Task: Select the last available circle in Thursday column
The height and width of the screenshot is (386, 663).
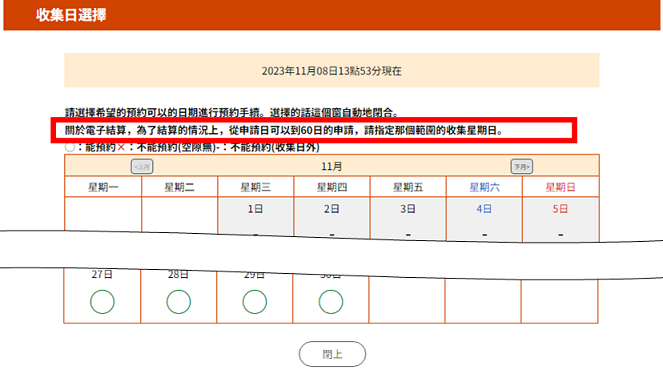Action: tap(331, 302)
